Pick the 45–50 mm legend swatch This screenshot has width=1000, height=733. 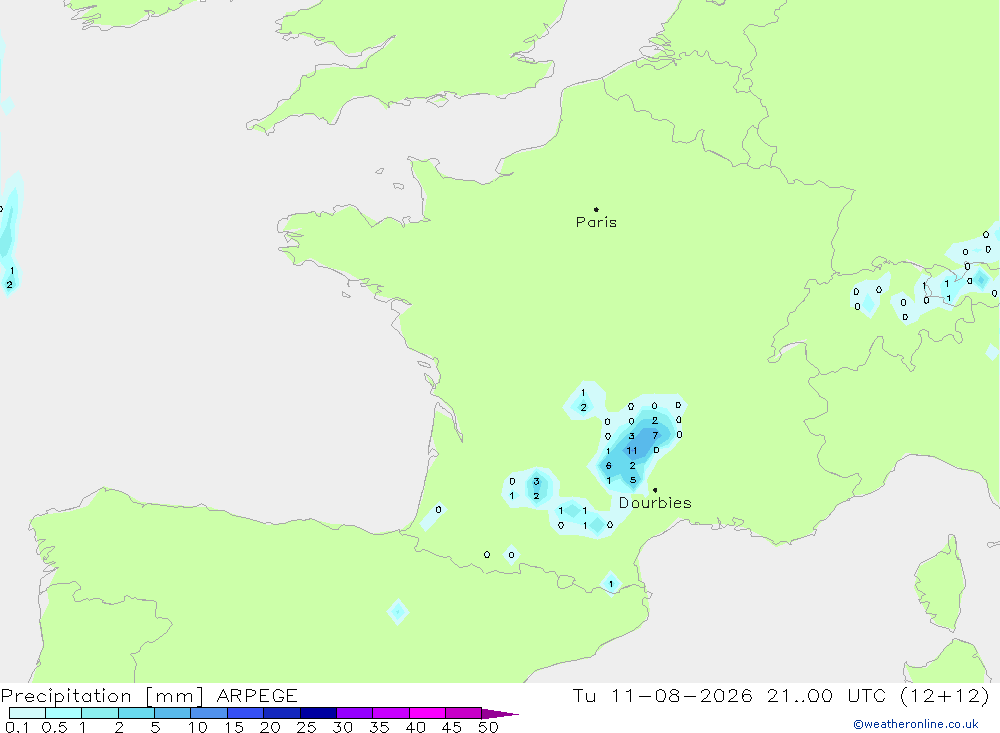[x=464, y=713]
